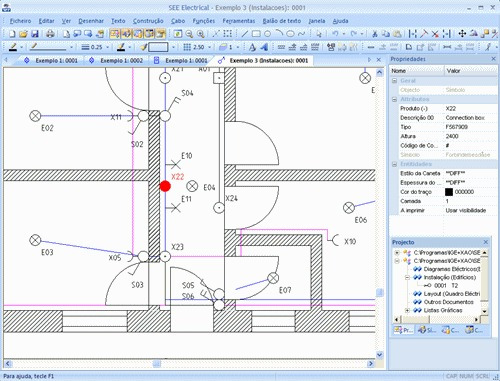Click the Copy icon
The height and width of the screenshot is (381, 500).
[386, 34]
